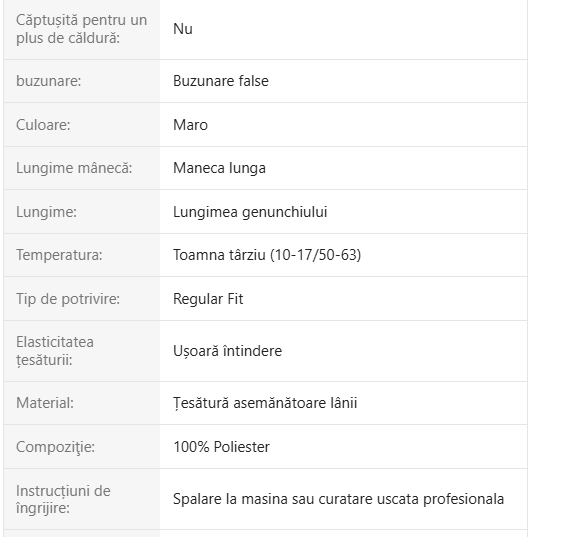Click the 'Lungime:' attribute label
573x537 pixels.
coord(46,212)
